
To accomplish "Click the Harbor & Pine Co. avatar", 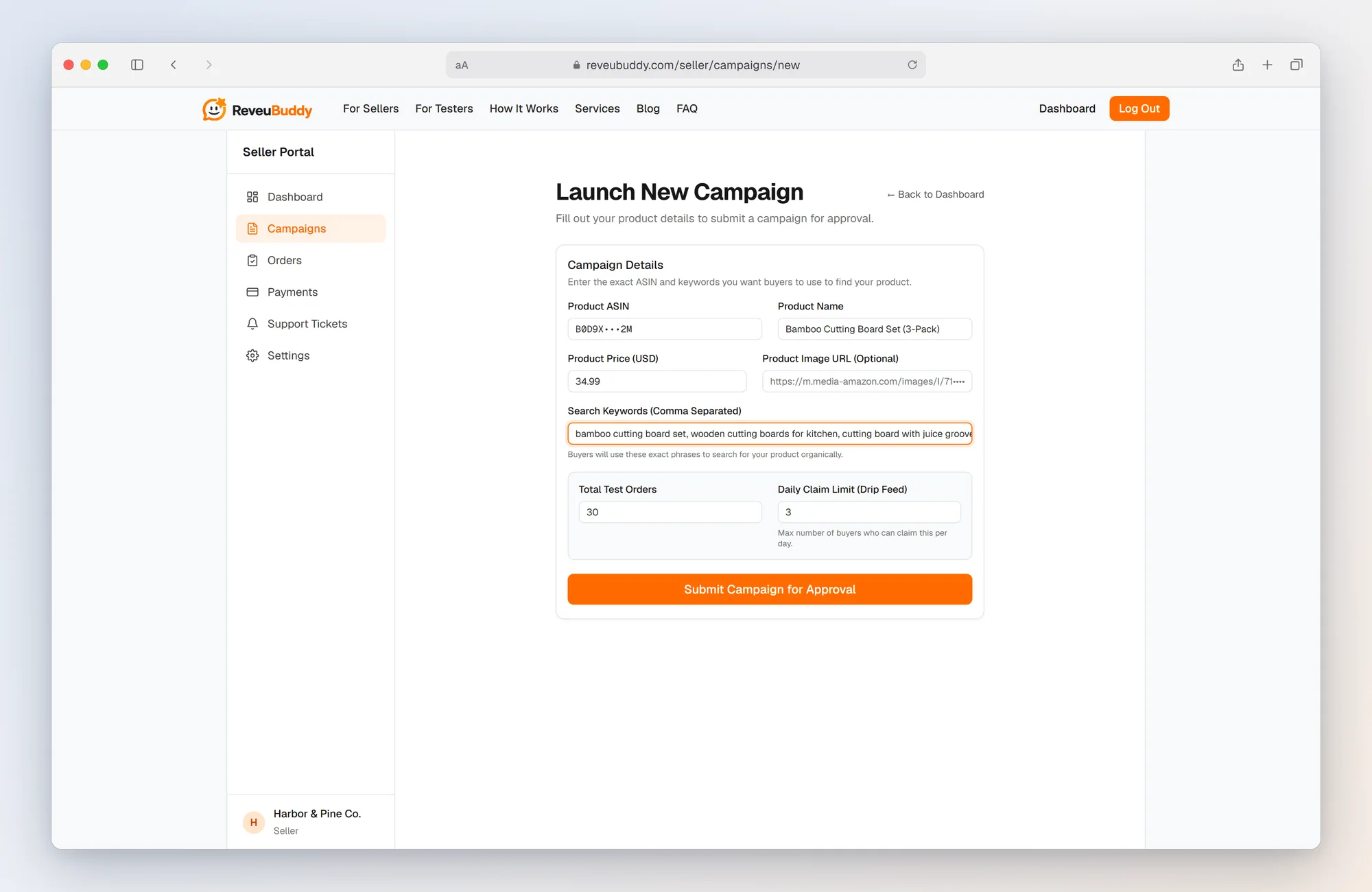I will click(254, 822).
